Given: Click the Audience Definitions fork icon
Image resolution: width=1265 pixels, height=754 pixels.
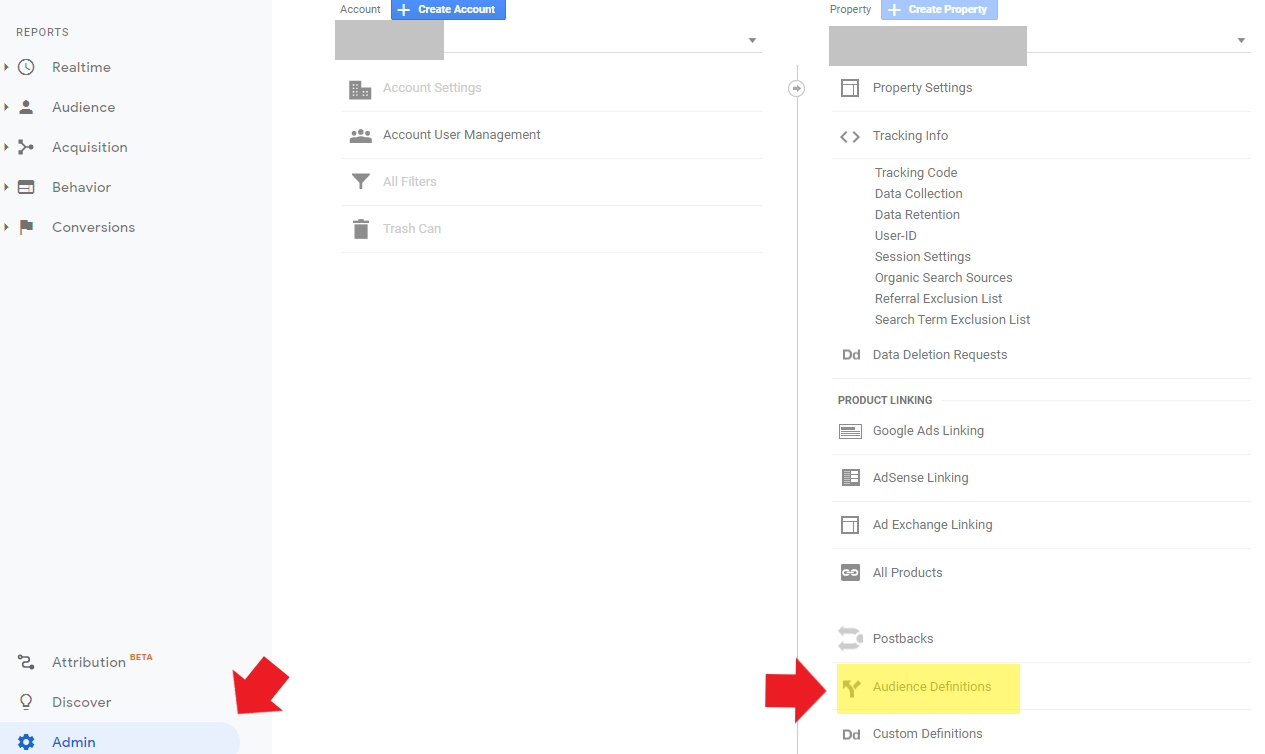Looking at the screenshot, I should [851, 687].
